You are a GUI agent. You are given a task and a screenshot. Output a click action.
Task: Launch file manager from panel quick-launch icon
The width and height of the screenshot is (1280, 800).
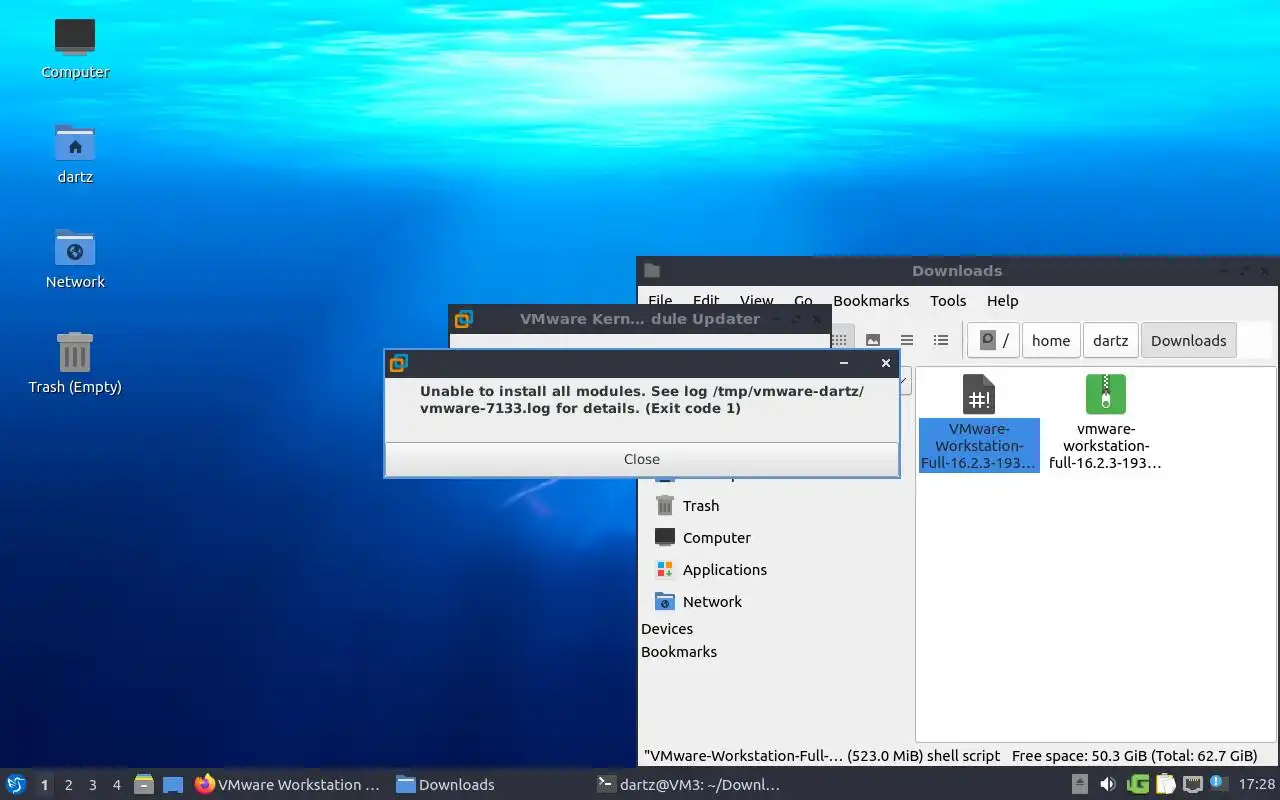(x=144, y=785)
